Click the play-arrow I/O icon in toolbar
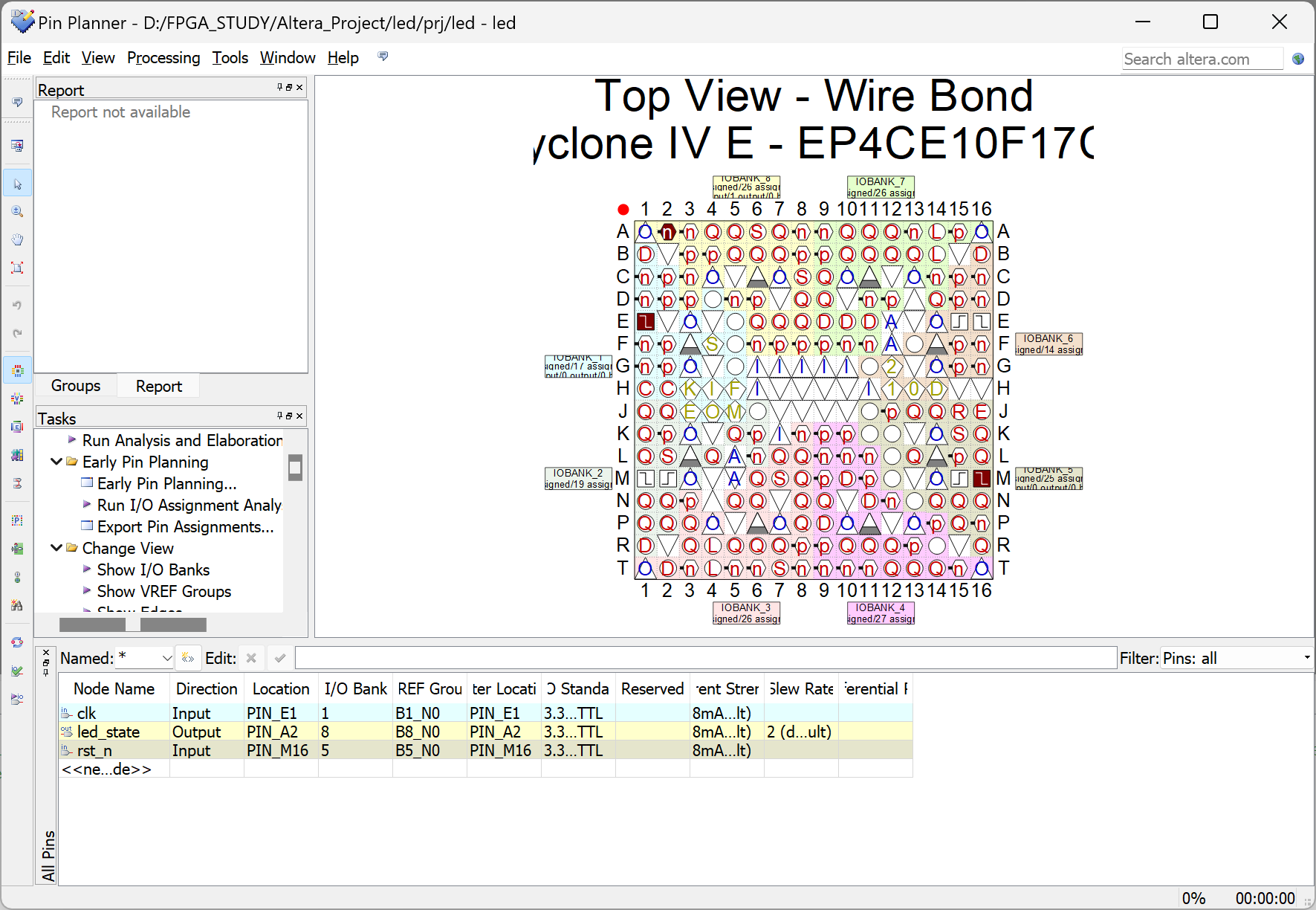Image resolution: width=1316 pixels, height=910 pixels. [x=17, y=699]
